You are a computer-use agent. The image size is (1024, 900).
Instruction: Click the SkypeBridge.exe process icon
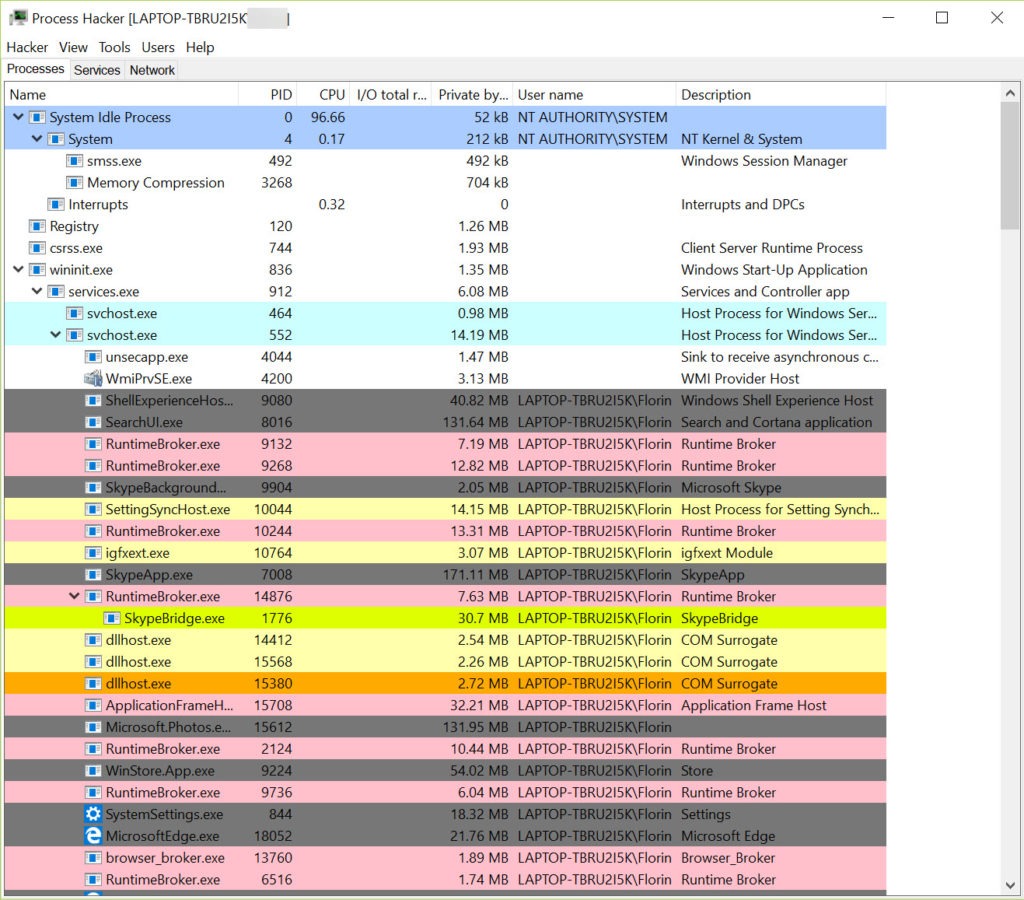(x=112, y=619)
